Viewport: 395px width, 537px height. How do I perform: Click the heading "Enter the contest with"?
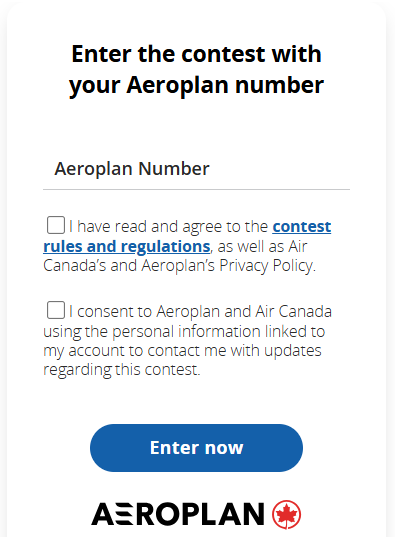[x=196, y=54]
